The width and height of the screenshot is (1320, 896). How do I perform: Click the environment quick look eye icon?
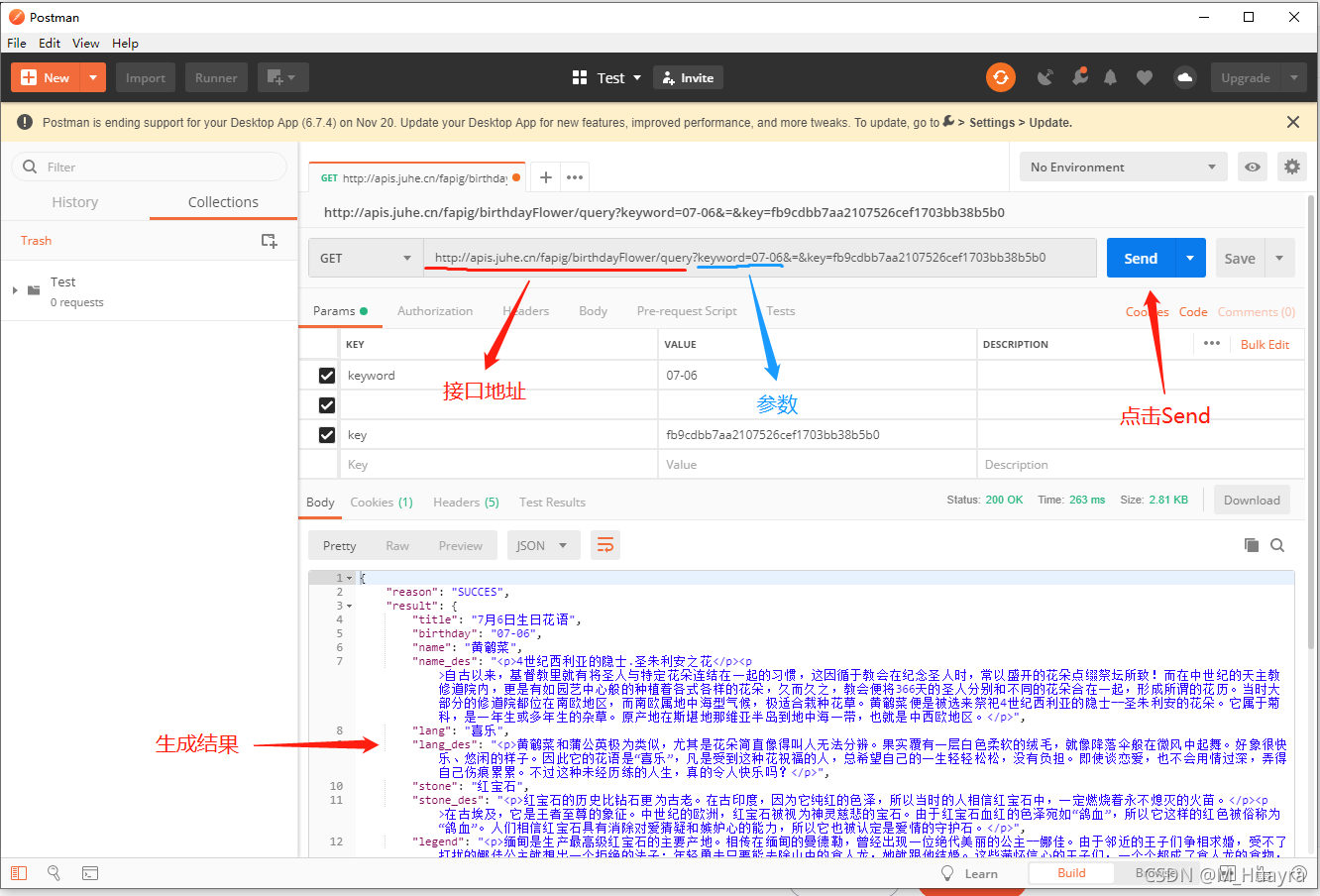[1253, 167]
